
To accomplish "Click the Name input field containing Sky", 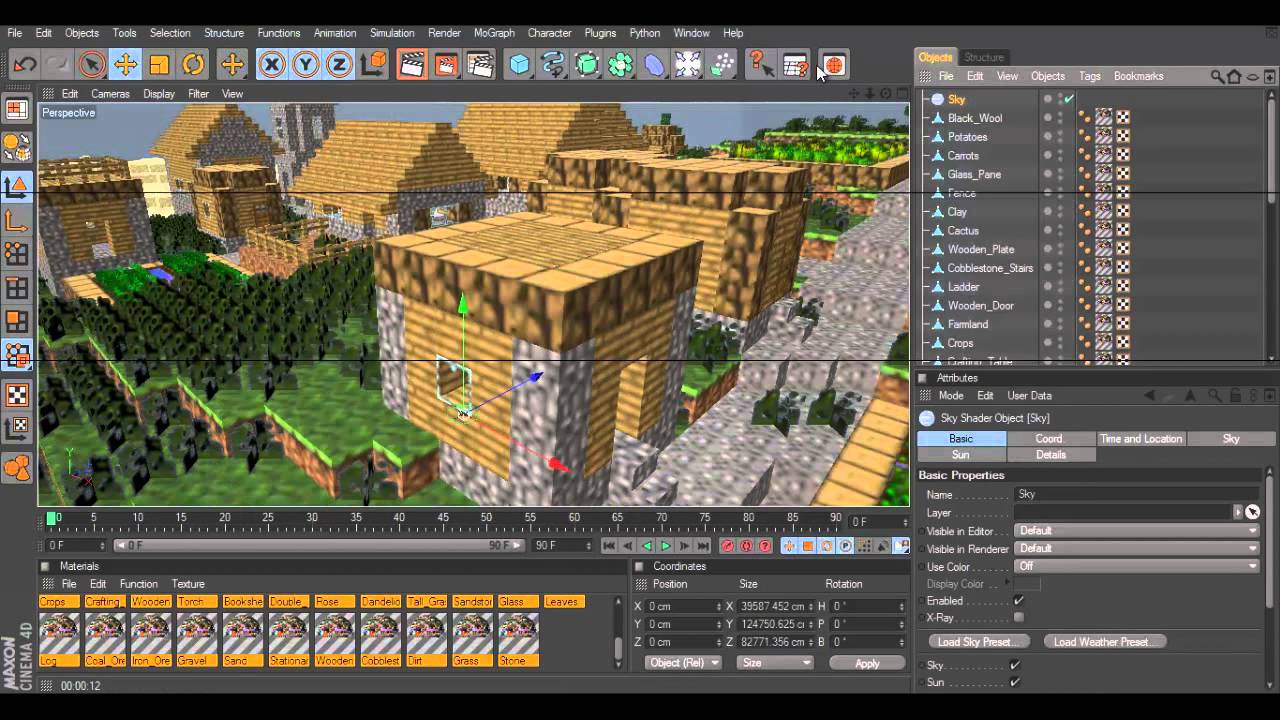I will (x=1137, y=494).
